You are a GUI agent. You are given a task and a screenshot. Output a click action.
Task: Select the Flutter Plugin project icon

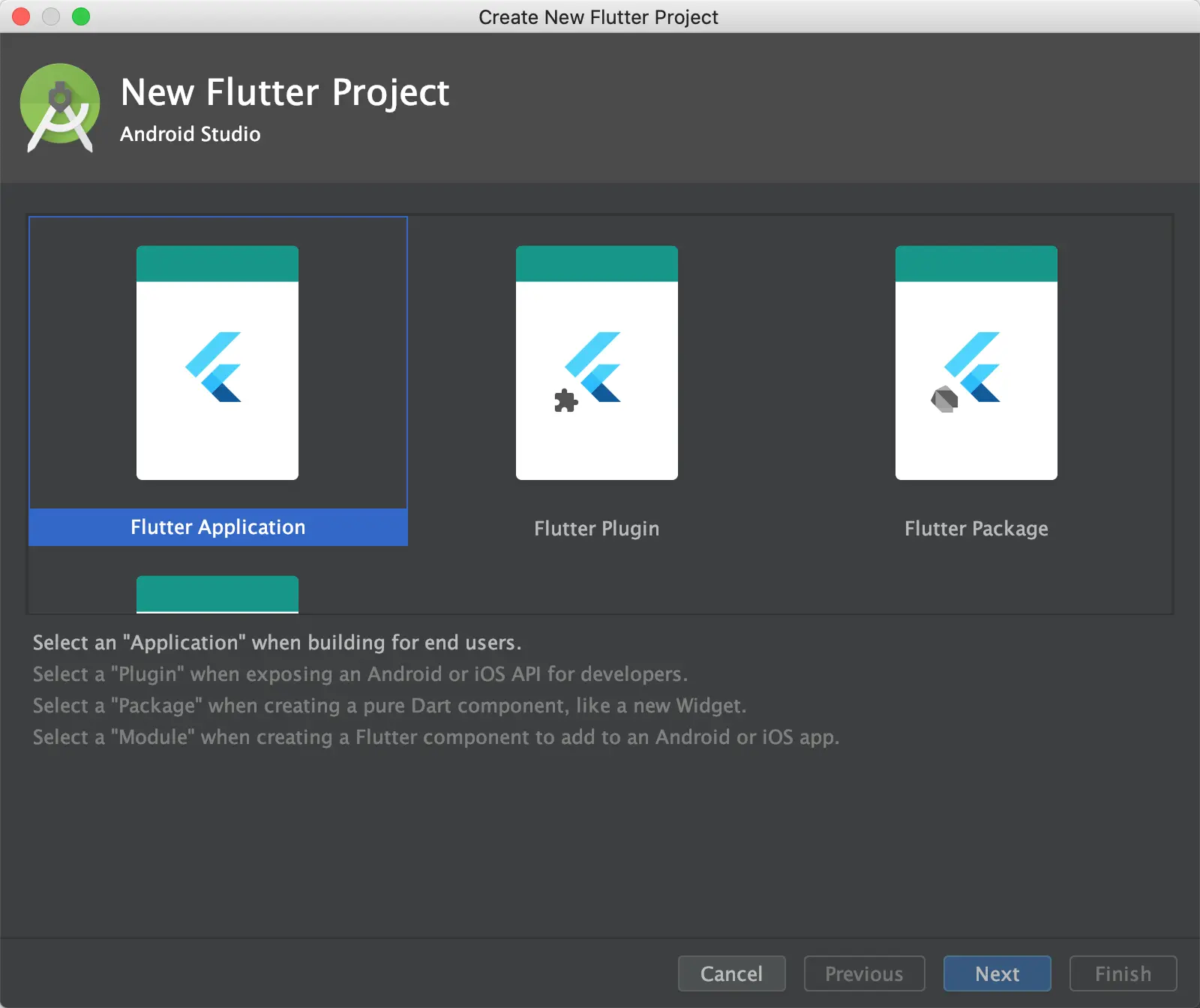click(597, 363)
